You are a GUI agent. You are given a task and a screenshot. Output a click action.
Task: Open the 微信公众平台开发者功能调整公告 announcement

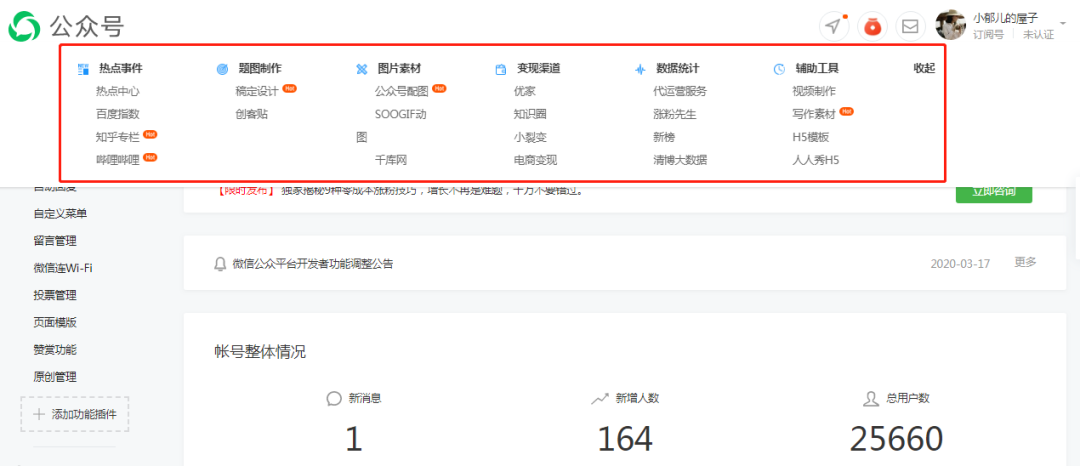tap(313, 264)
